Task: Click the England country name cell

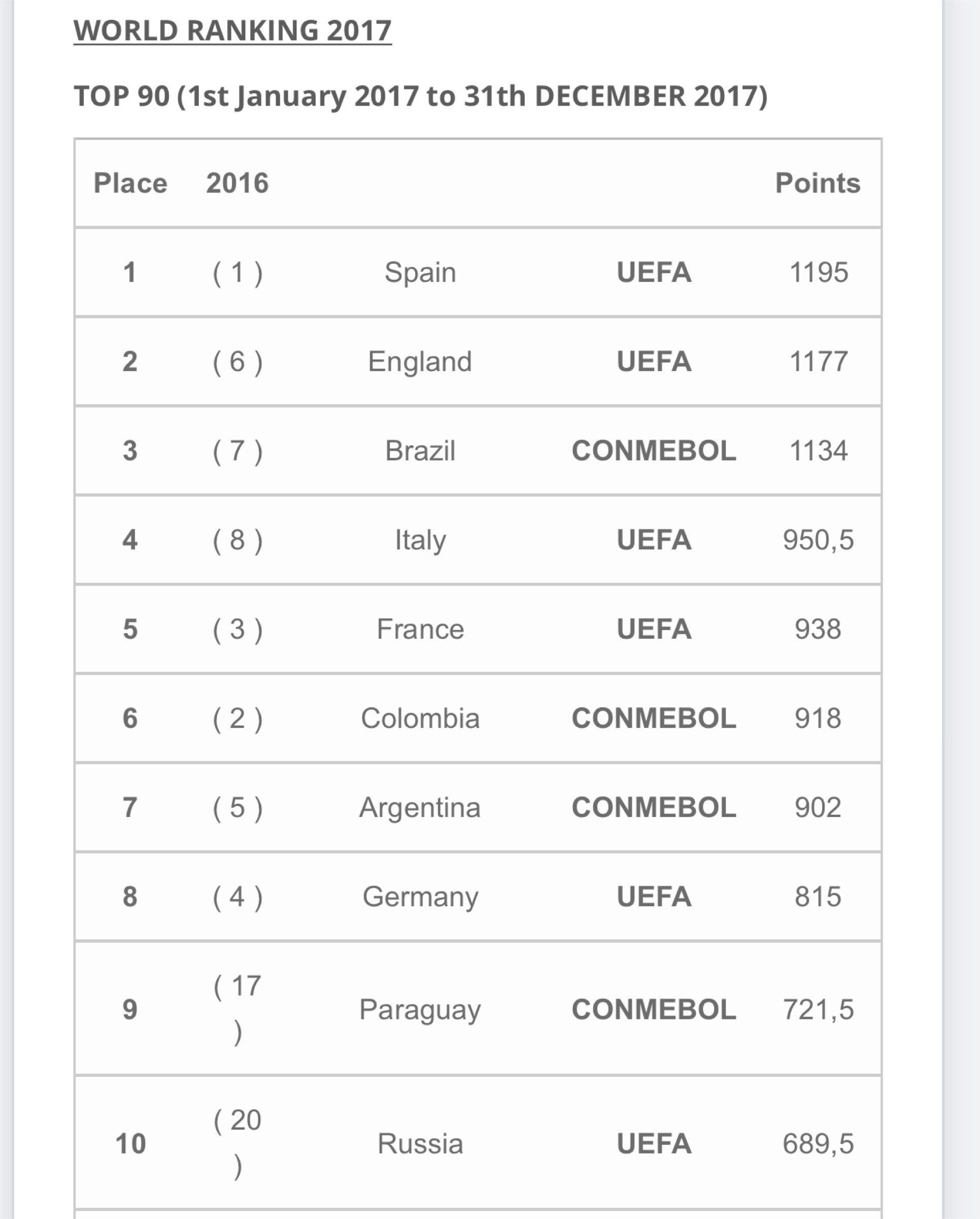Action: (x=420, y=361)
